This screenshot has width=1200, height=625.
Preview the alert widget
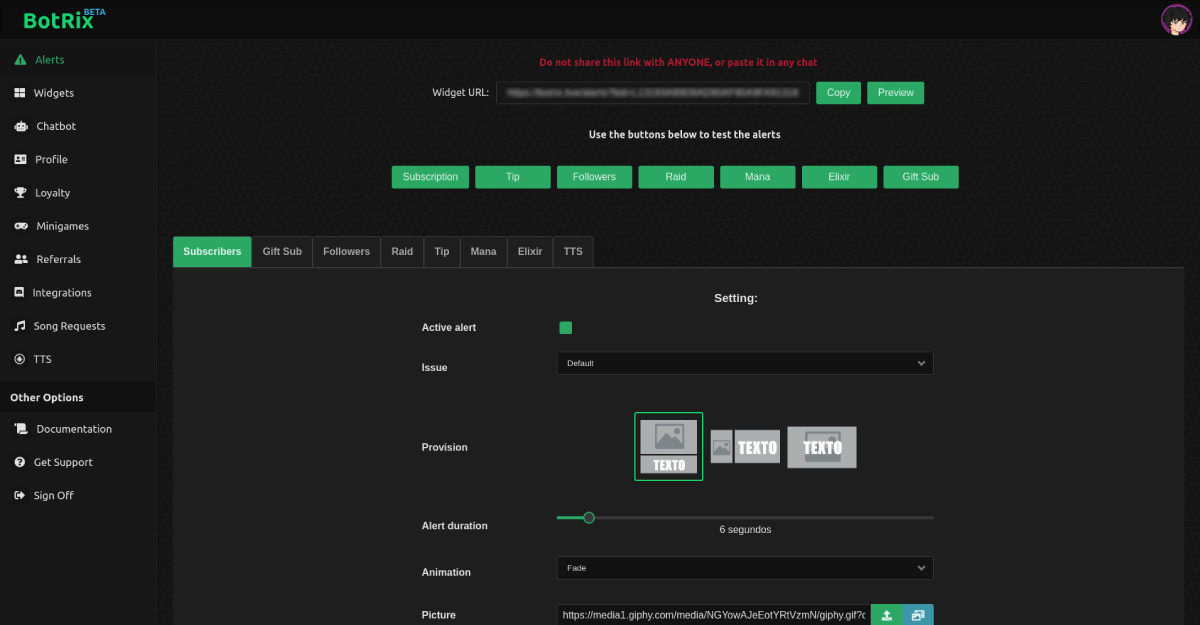pos(895,92)
